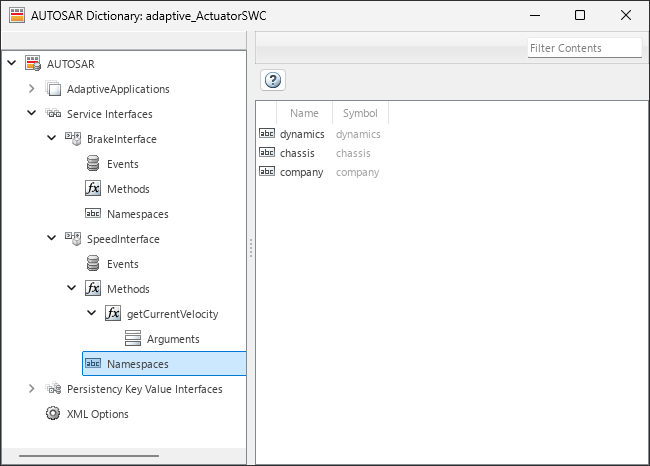
Task: Open help with the question mark button
Action: (x=273, y=80)
